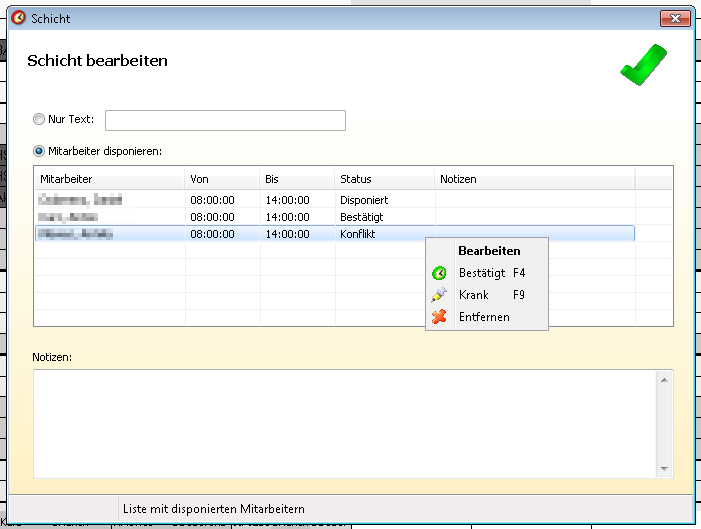Screen dimensions: 701x529
Task: Select the row with status Disponiert
Action: [x=335, y=200]
